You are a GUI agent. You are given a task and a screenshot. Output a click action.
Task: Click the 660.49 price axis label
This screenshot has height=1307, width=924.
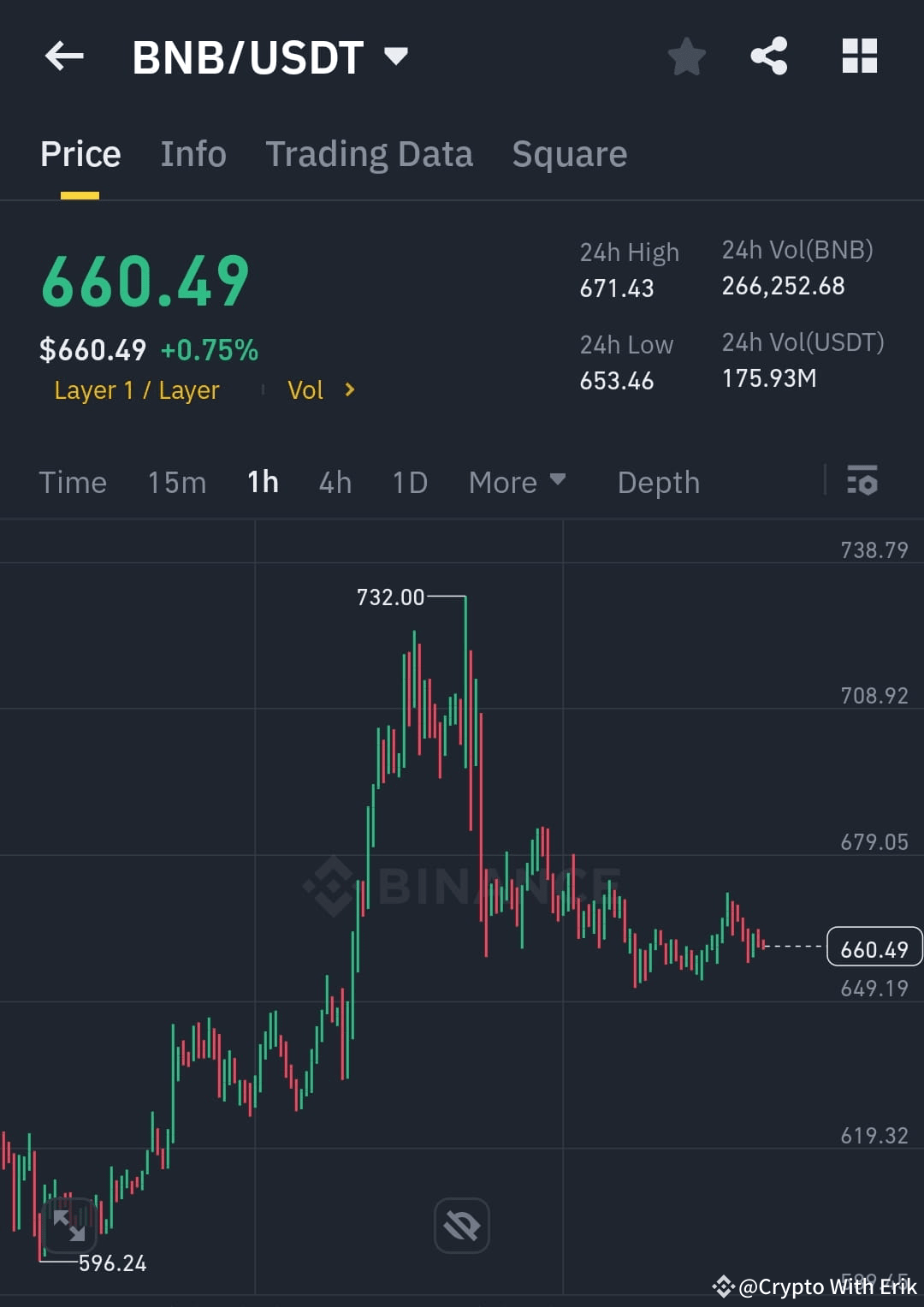click(x=874, y=948)
